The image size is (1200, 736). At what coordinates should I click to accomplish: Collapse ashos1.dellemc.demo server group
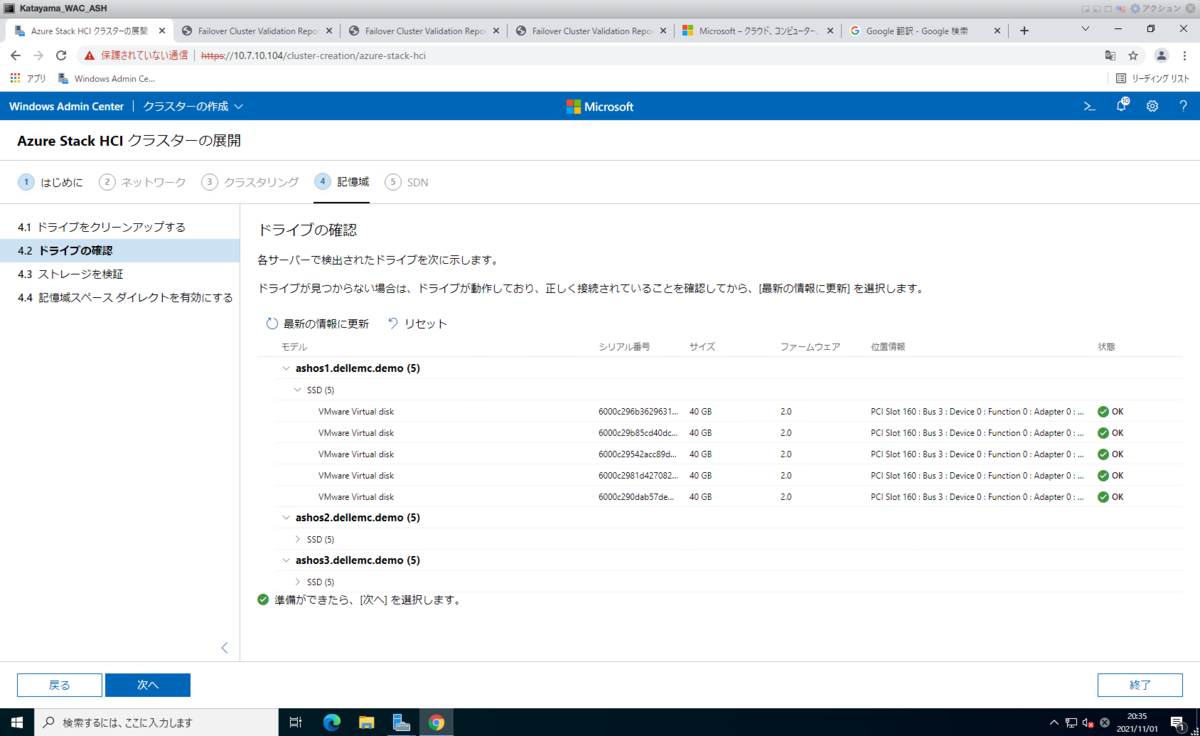(x=286, y=368)
